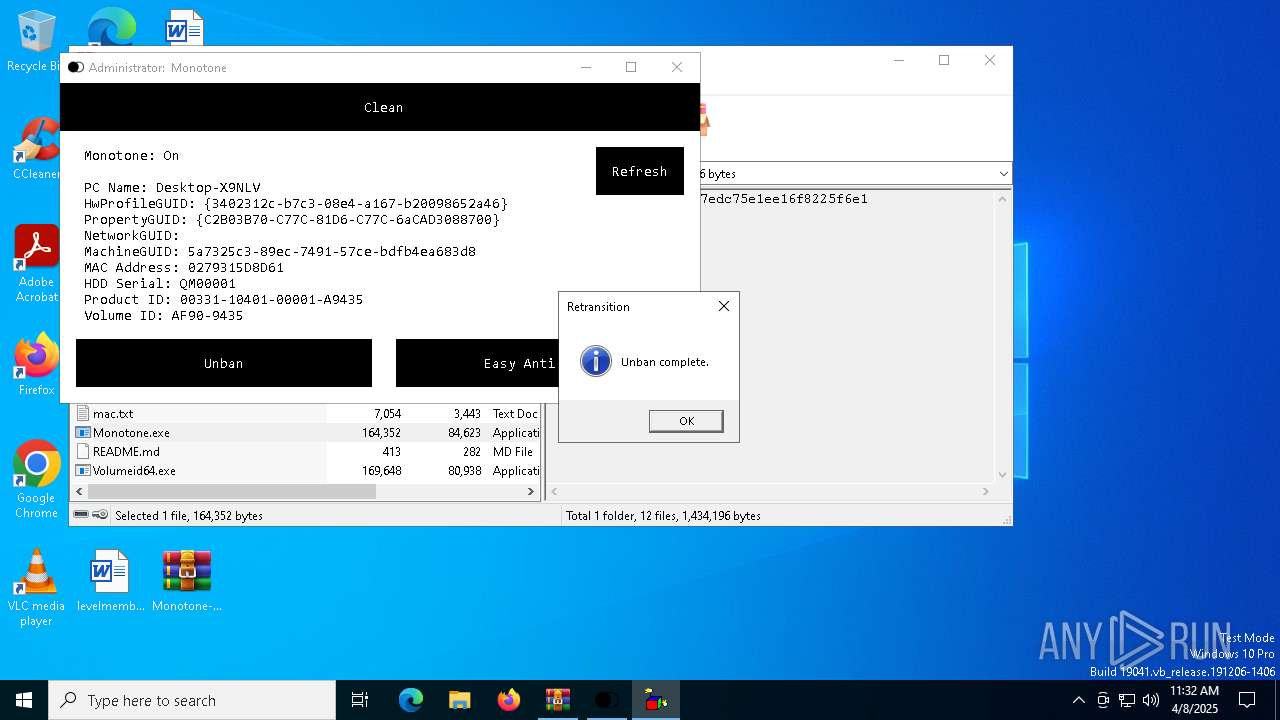The width and height of the screenshot is (1280, 720).
Task: Click the Text Doc type cell for mac.txt
Action: [515, 413]
